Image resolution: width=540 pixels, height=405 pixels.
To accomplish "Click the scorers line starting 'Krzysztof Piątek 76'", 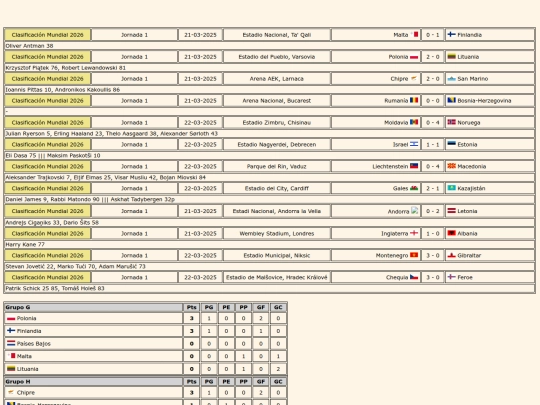I will (x=65, y=68).
